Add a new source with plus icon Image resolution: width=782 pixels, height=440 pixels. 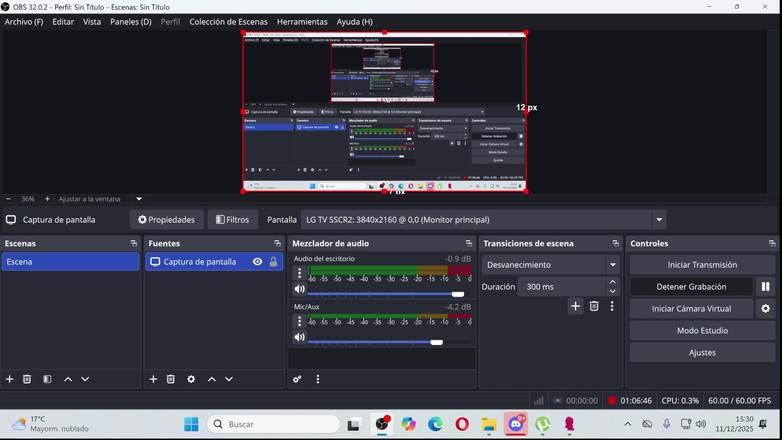(153, 379)
